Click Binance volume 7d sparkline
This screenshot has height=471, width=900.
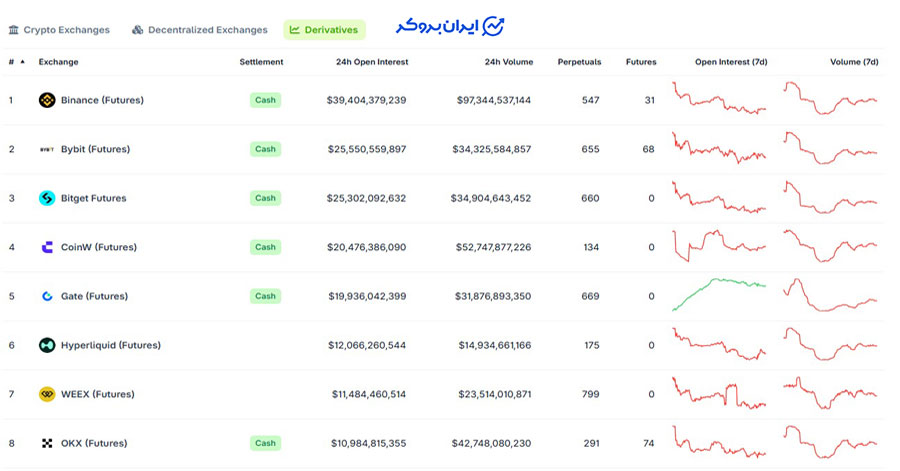tap(830, 99)
